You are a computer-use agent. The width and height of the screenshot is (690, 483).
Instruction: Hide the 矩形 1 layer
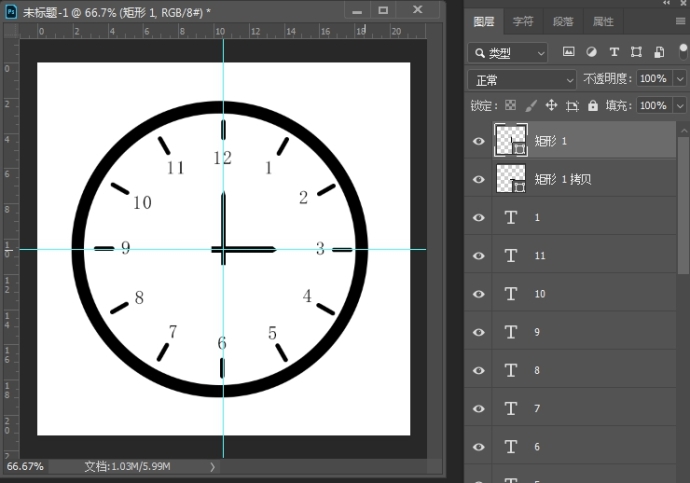tap(479, 141)
